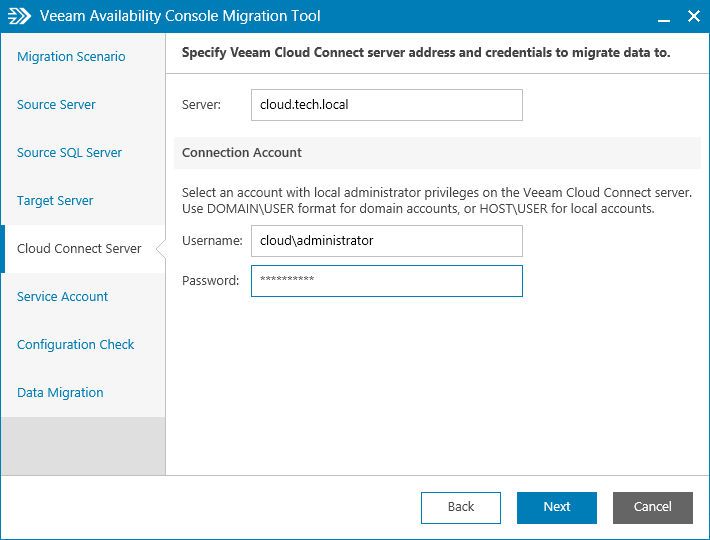This screenshot has width=710, height=540.
Task: Switch to Target Server step
Action: point(55,201)
